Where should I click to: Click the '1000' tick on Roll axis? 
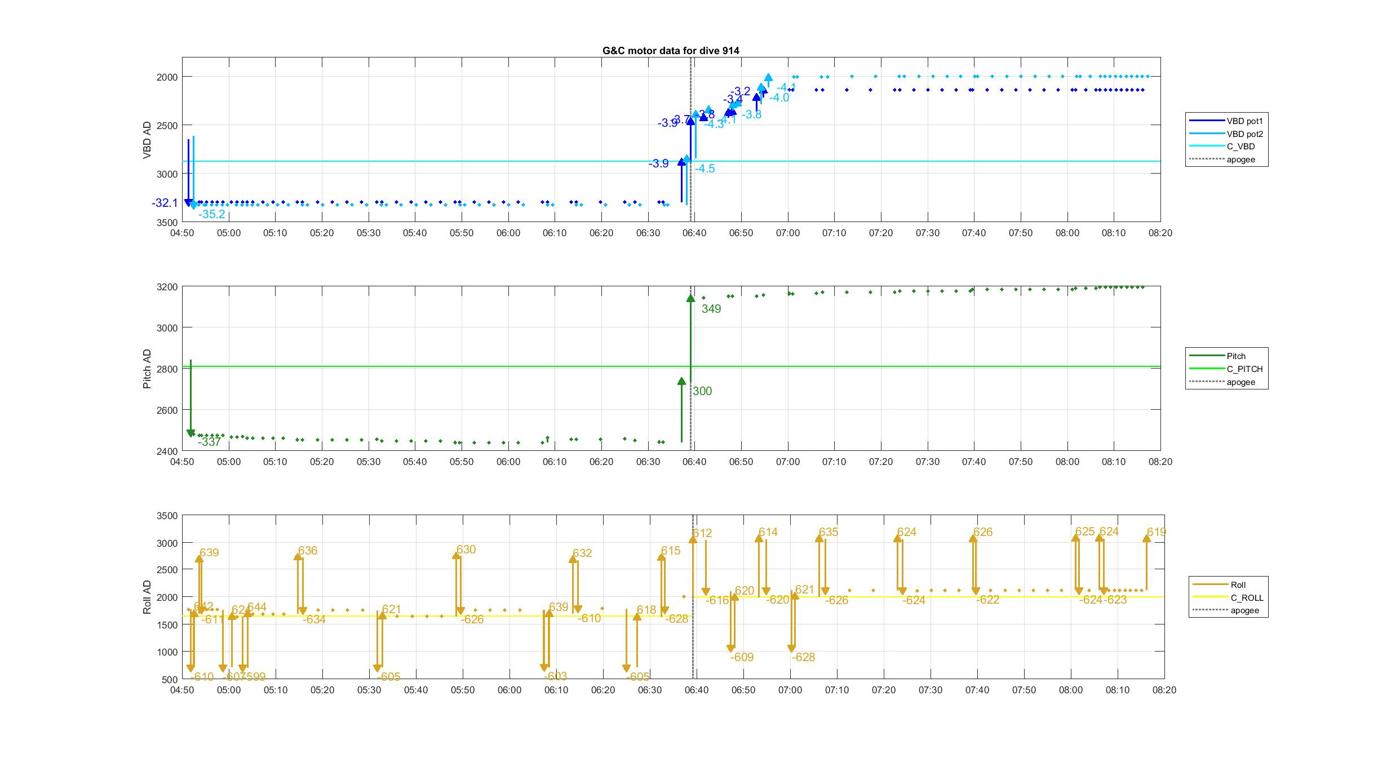tap(167, 652)
